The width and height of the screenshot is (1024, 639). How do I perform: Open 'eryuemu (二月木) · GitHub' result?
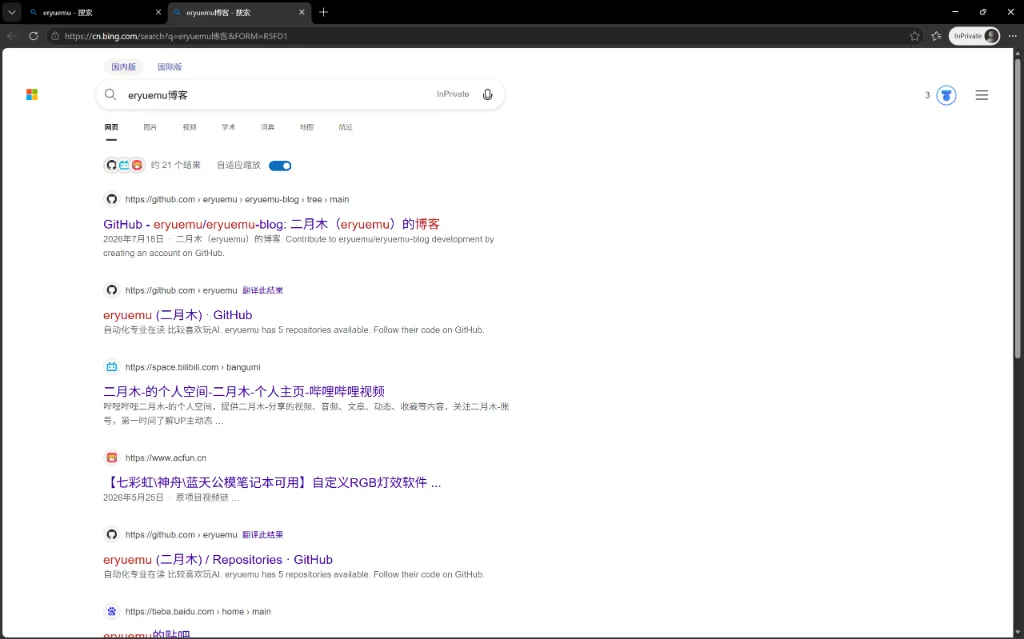pos(178,315)
